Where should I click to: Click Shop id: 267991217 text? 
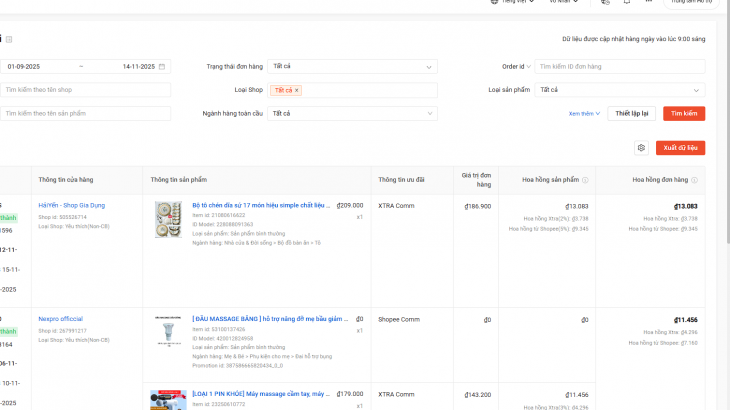tap(62, 331)
